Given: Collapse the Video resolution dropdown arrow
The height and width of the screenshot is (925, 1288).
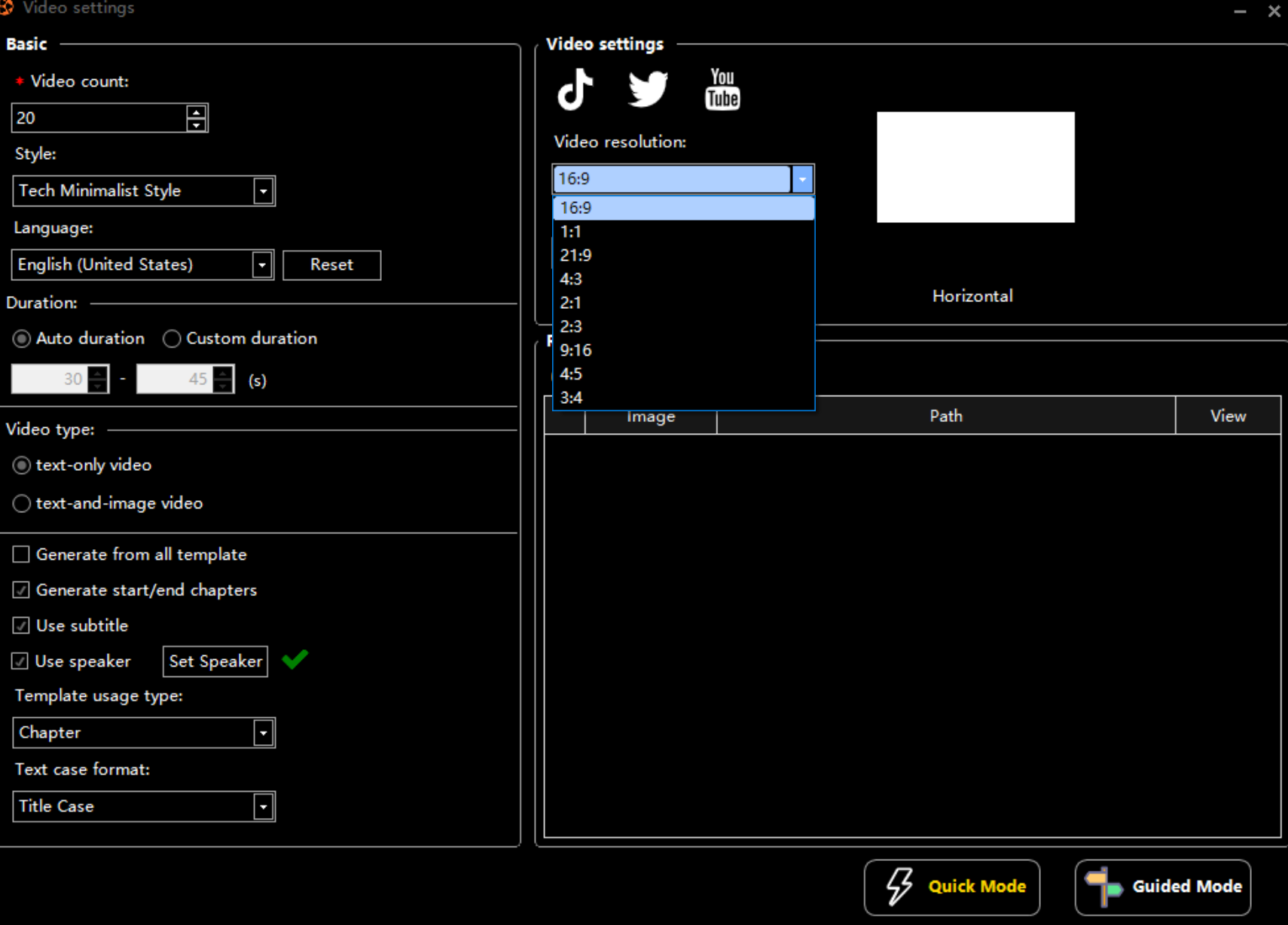Looking at the screenshot, I should [x=802, y=179].
